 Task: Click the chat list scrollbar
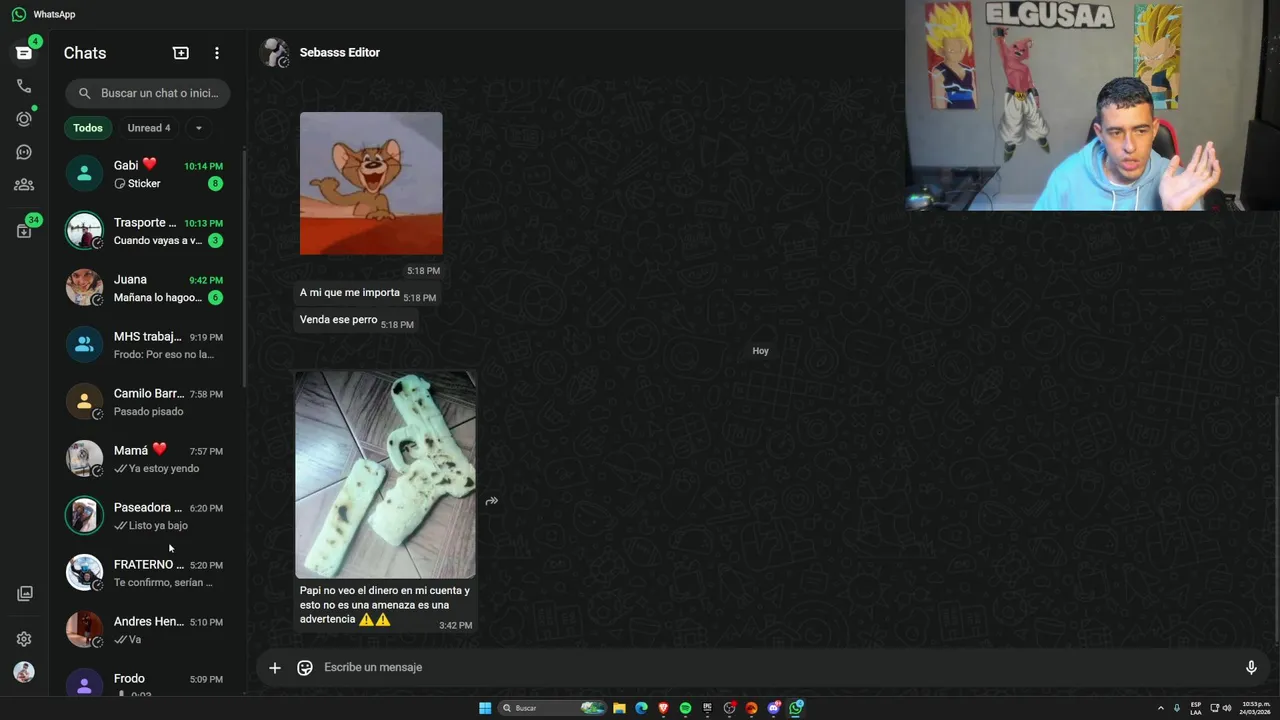(244, 270)
